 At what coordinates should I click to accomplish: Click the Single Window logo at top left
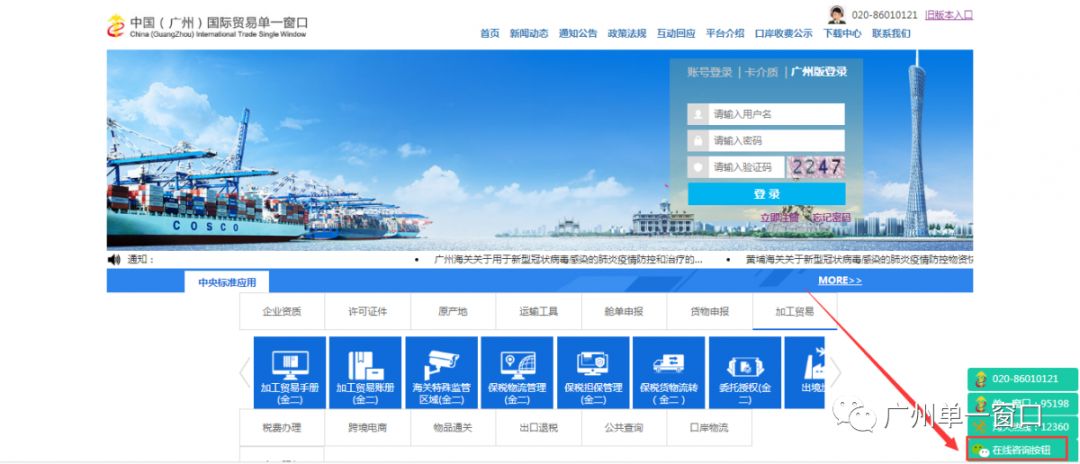[207, 26]
